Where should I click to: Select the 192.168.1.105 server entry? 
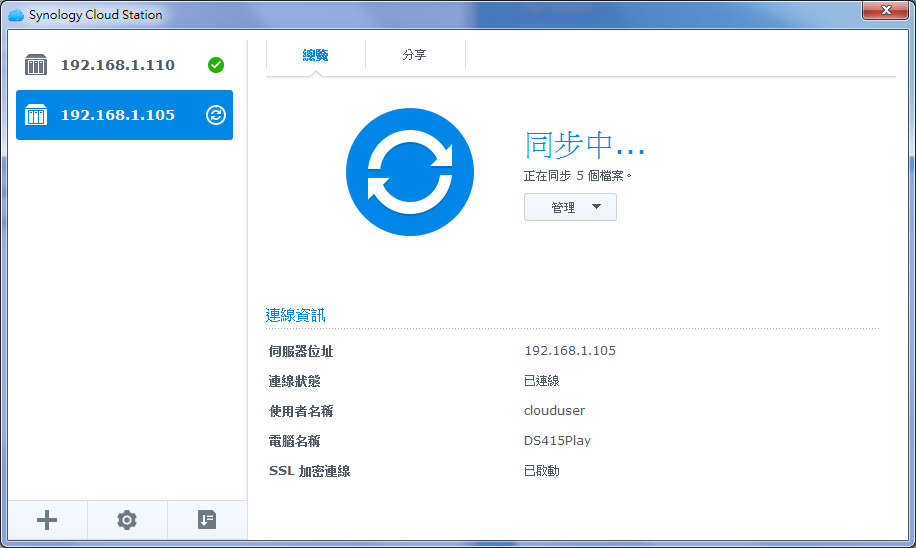pyautogui.click(x=124, y=115)
